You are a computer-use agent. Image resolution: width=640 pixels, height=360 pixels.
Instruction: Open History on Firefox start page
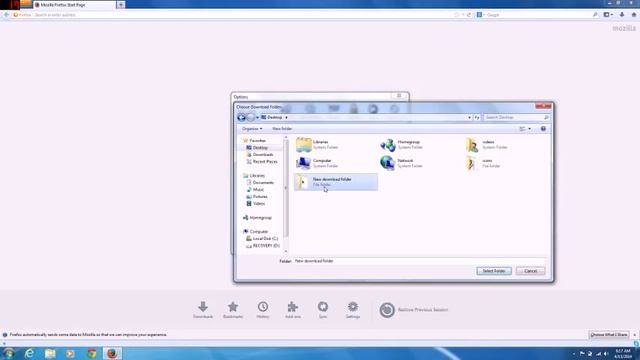coord(263,310)
